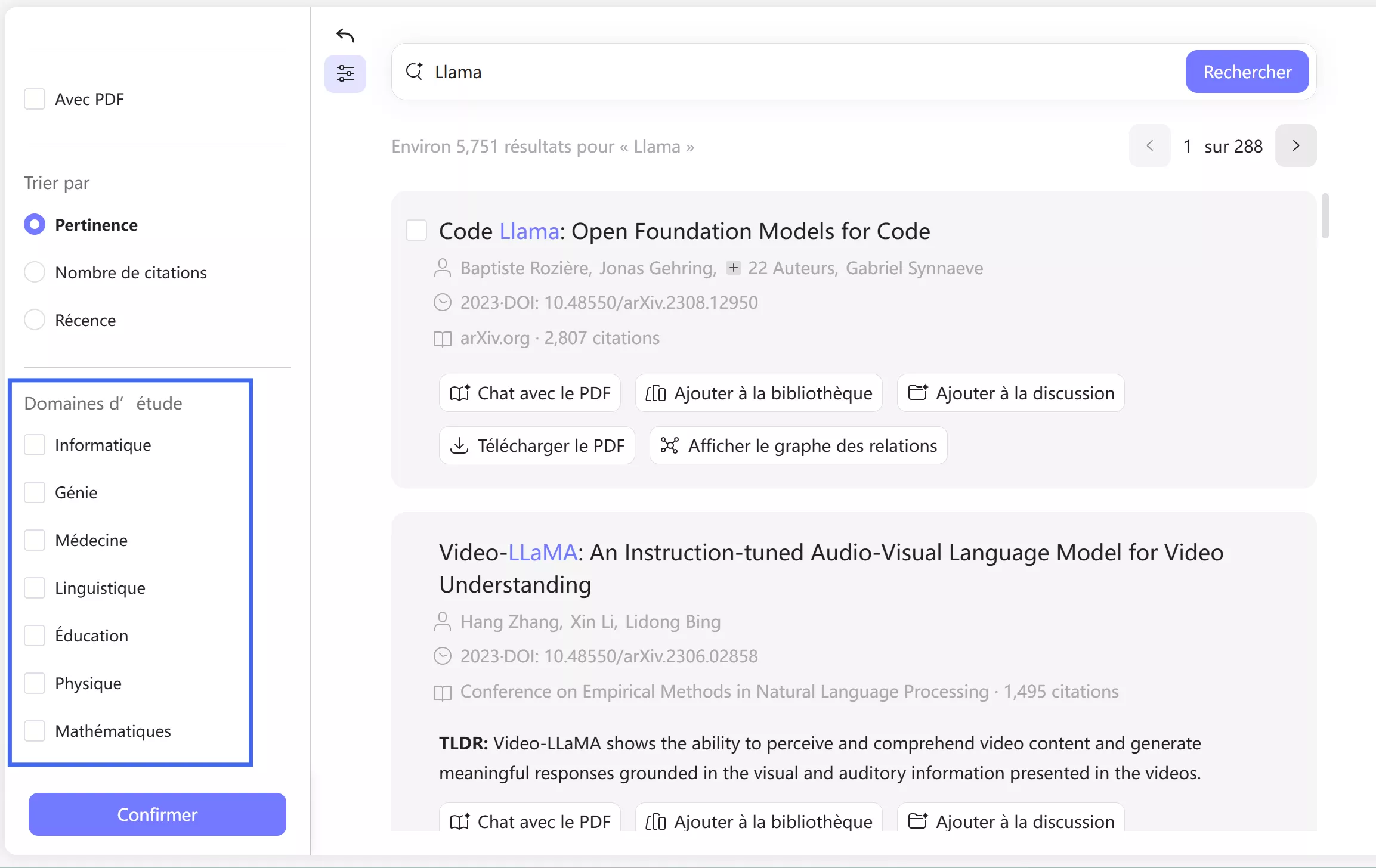Show the relation graph for Code Llama
This screenshot has height=868, width=1376.
[x=798, y=446]
